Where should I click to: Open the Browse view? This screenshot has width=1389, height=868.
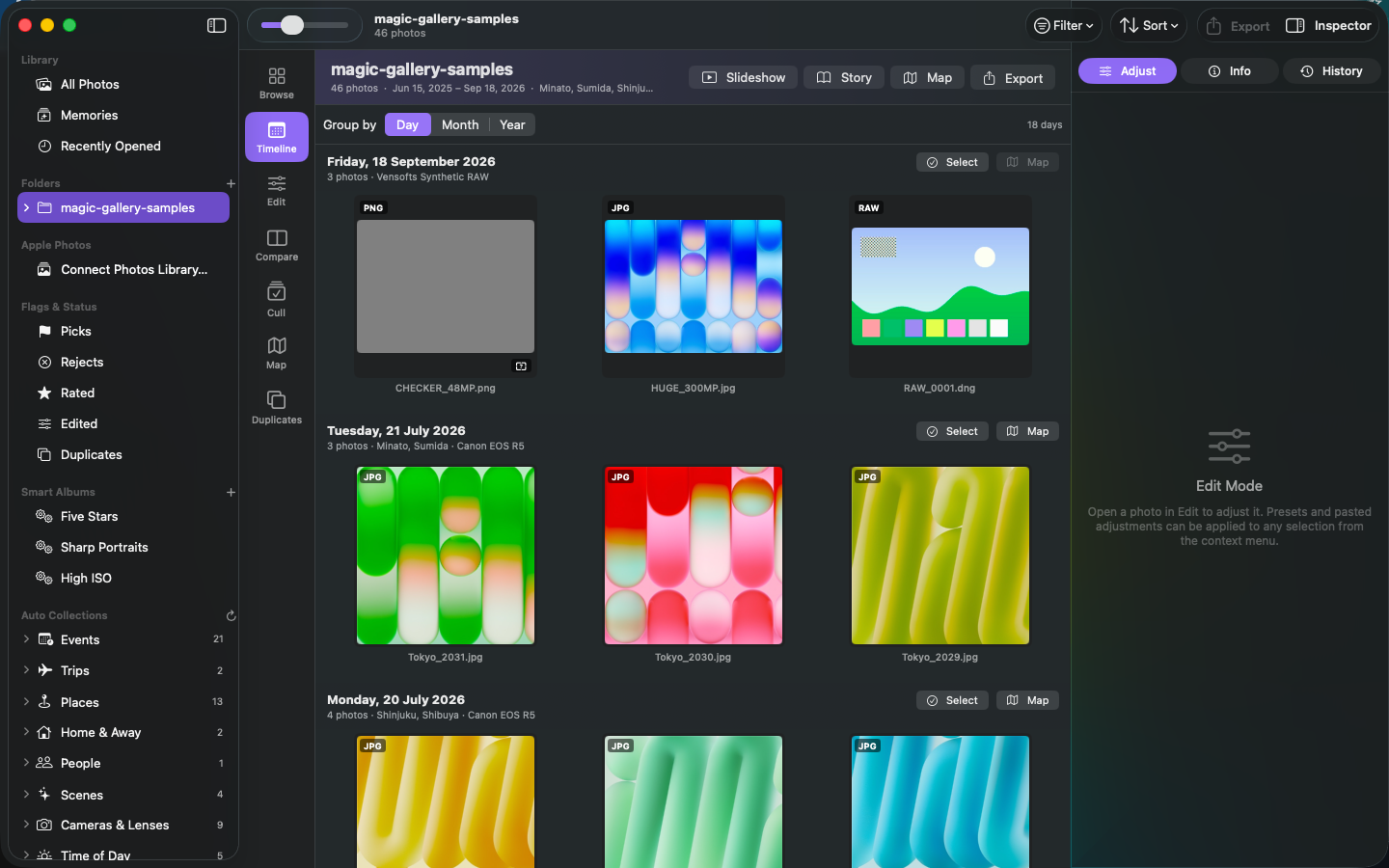(277, 83)
